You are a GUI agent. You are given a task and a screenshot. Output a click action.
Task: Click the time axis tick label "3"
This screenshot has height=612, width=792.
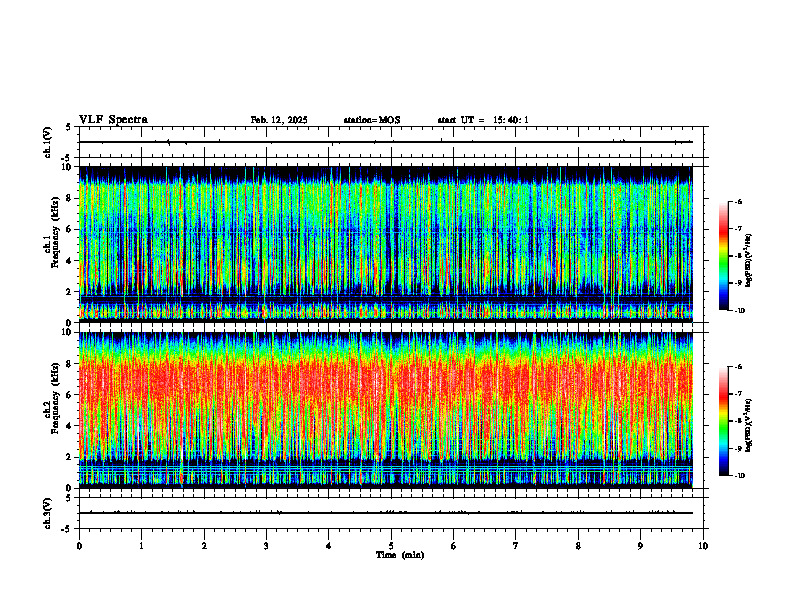tap(266, 546)
